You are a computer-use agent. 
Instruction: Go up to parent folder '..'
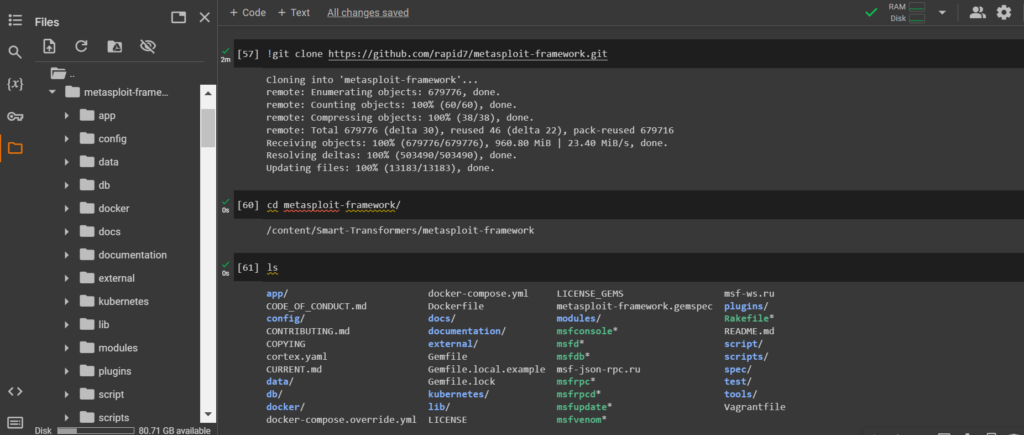pos(63,74)
